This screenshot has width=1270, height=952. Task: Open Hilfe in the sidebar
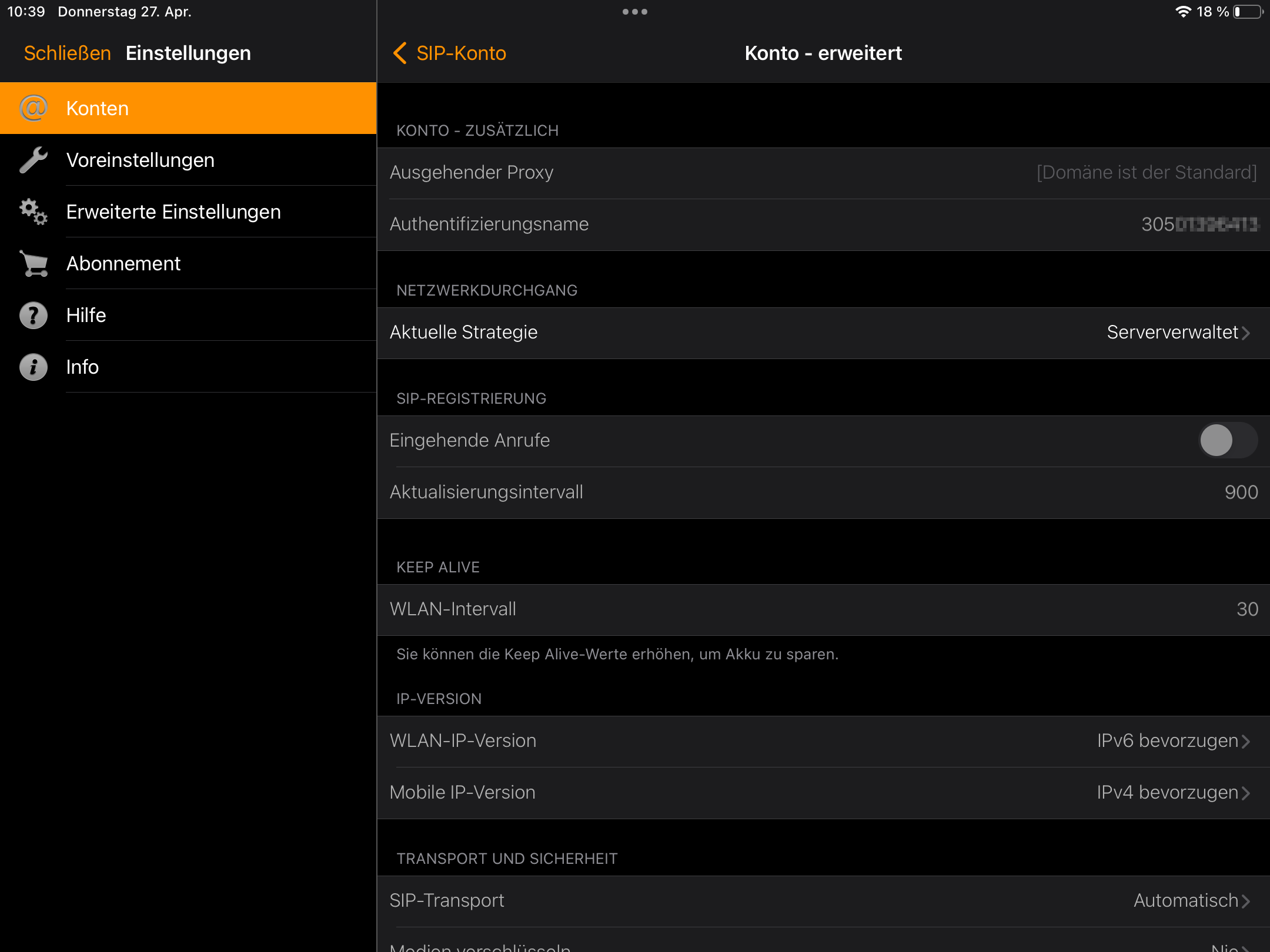click(188, 315)
